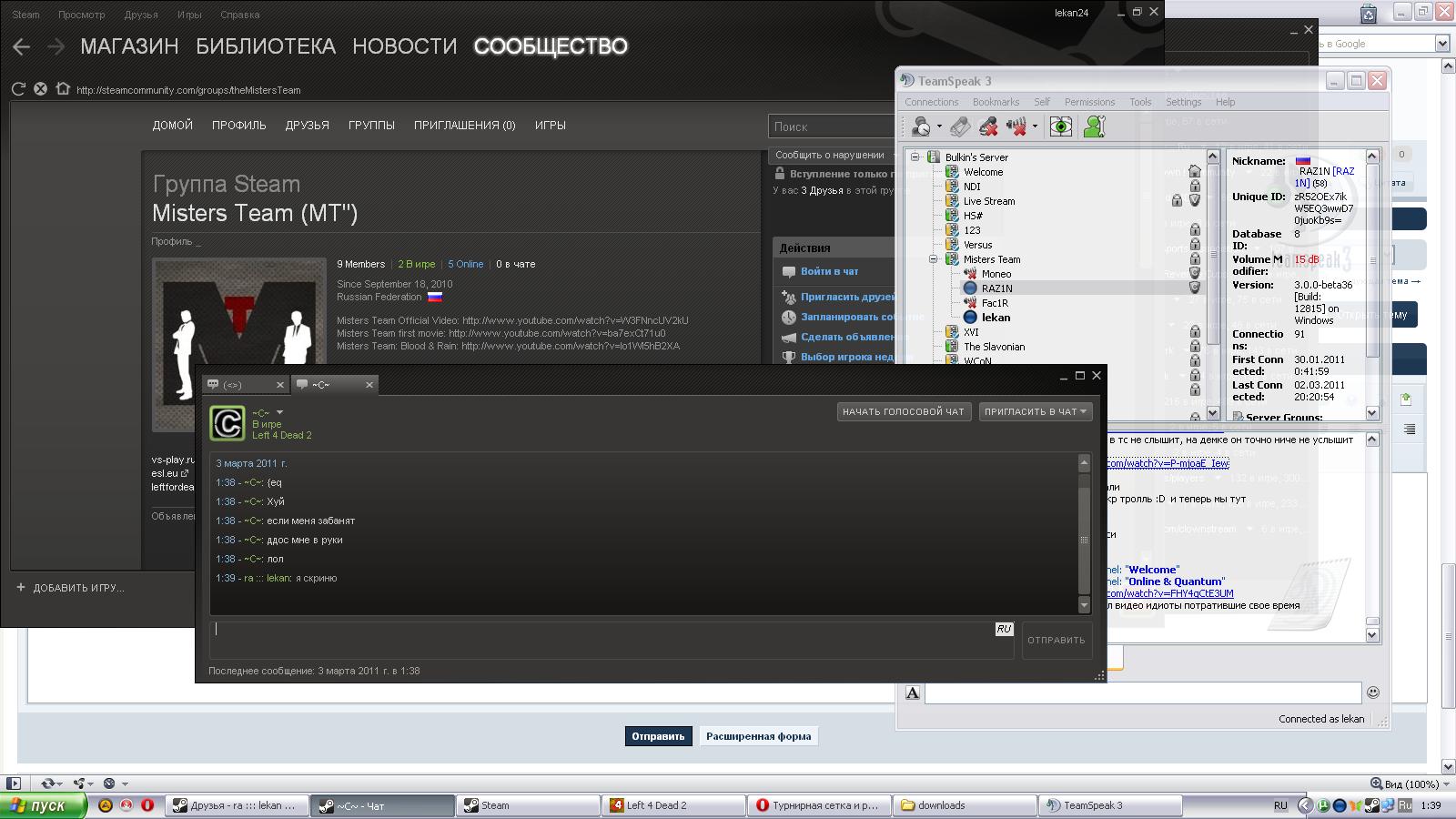Select user Fac1R in TeamSpeak
Screen dimensions: 1456x819
(995, 303)
